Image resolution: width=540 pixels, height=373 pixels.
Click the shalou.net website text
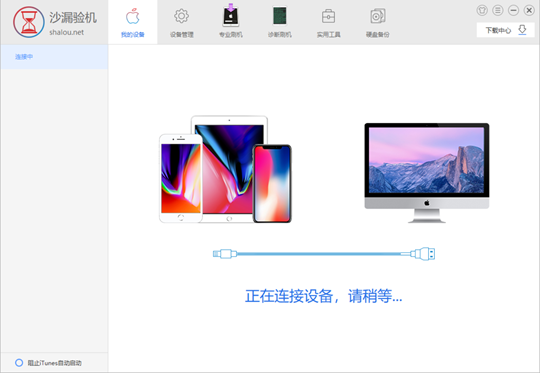pyautogui.click(x=66, y=32)
